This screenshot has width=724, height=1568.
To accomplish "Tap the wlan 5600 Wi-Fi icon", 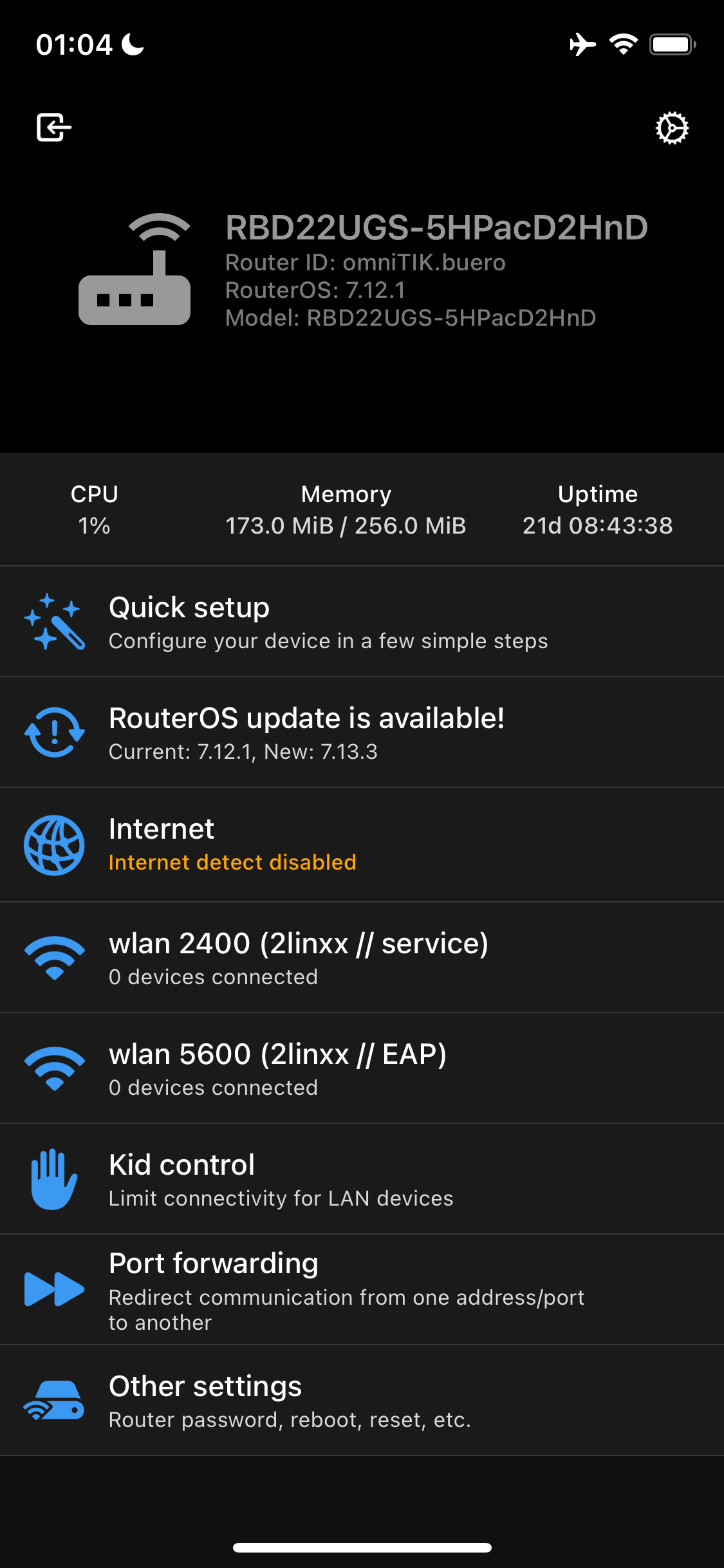I will pyautogui.click(x=54, y=1068).
